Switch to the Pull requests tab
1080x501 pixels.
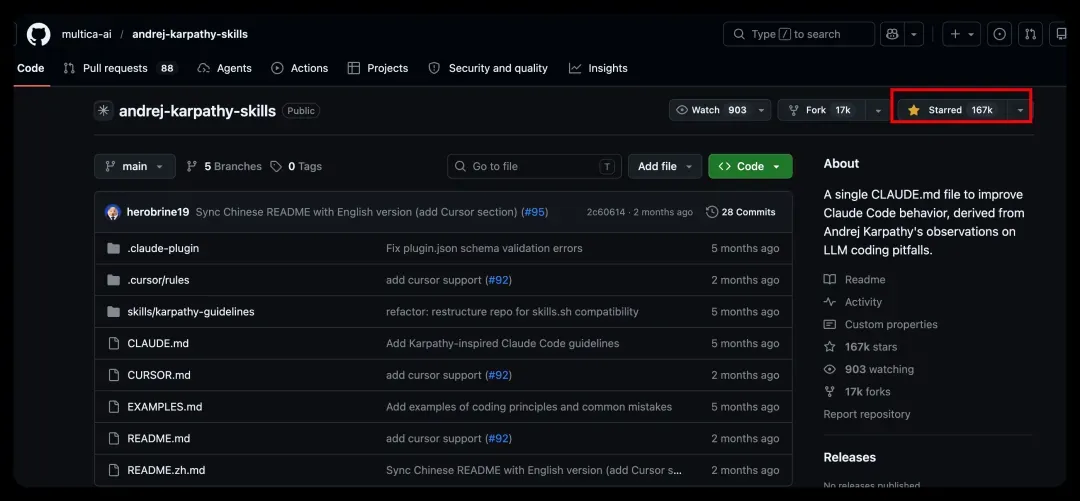point(120,68)
